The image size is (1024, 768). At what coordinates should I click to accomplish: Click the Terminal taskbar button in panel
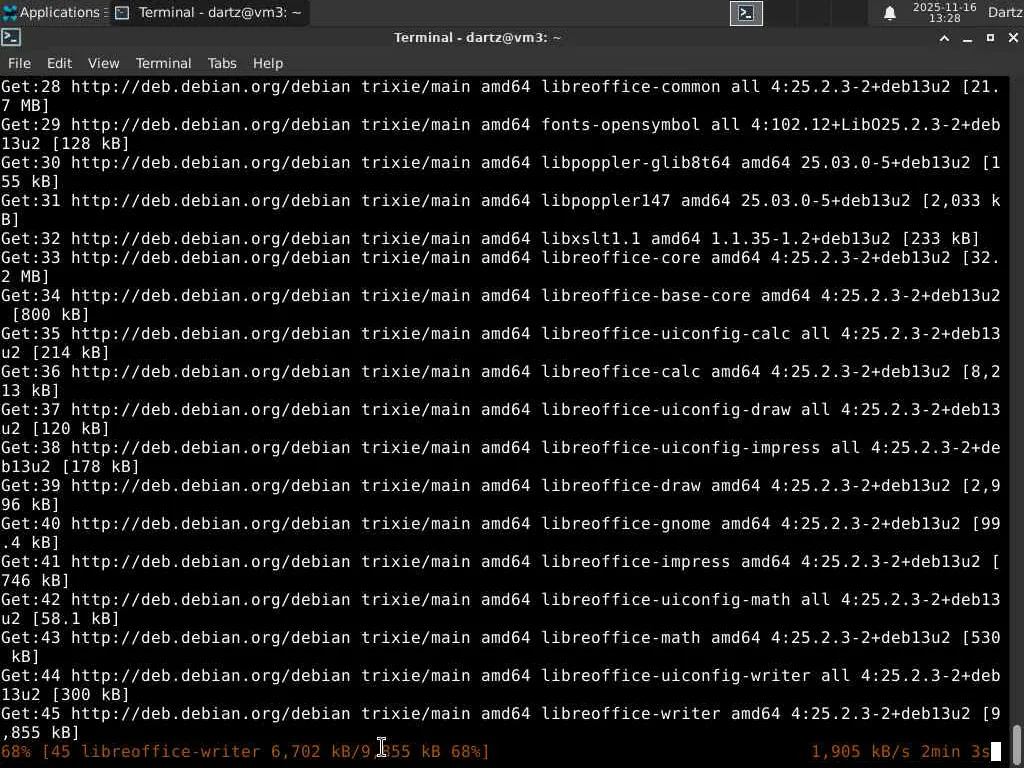(x=209, y=12)
